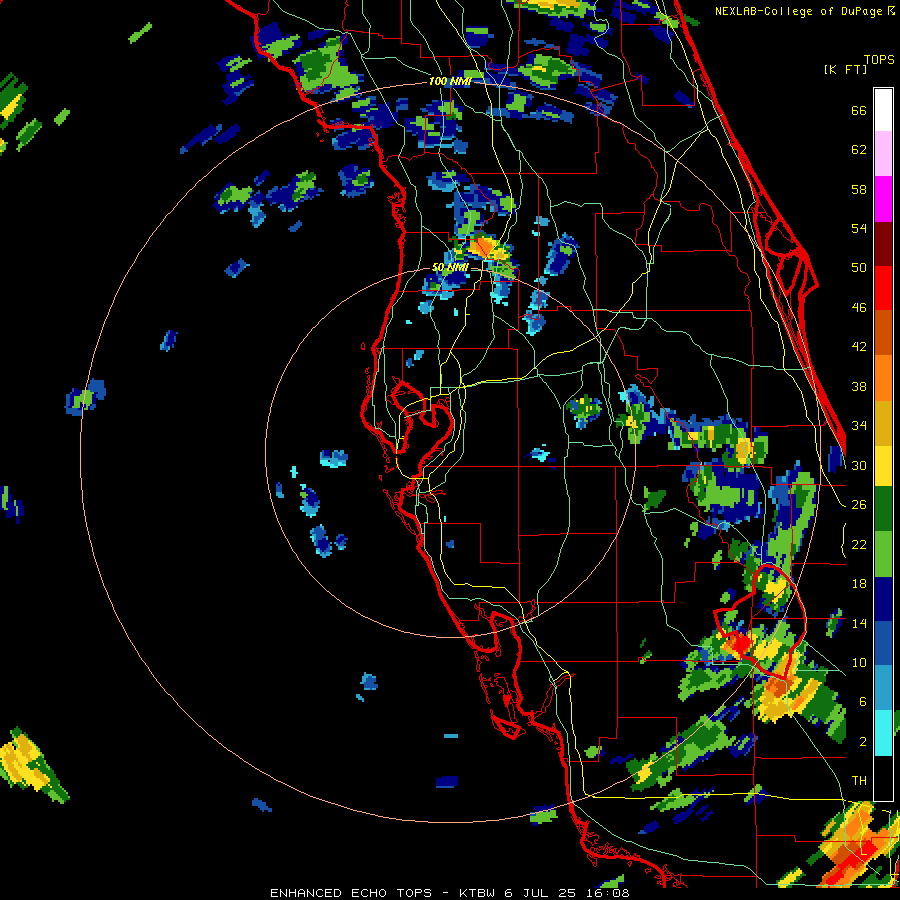Screen dimensions: 900x900
Task: Pick the dark maroon legend color band
Action: coord(883,244)
